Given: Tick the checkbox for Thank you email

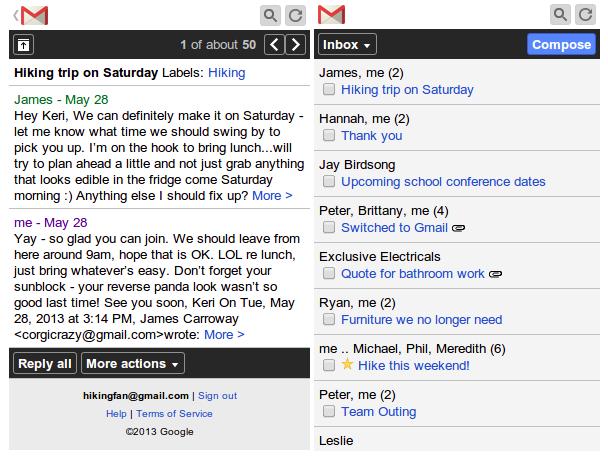Looking at the screenshot, I should (329, 136).
